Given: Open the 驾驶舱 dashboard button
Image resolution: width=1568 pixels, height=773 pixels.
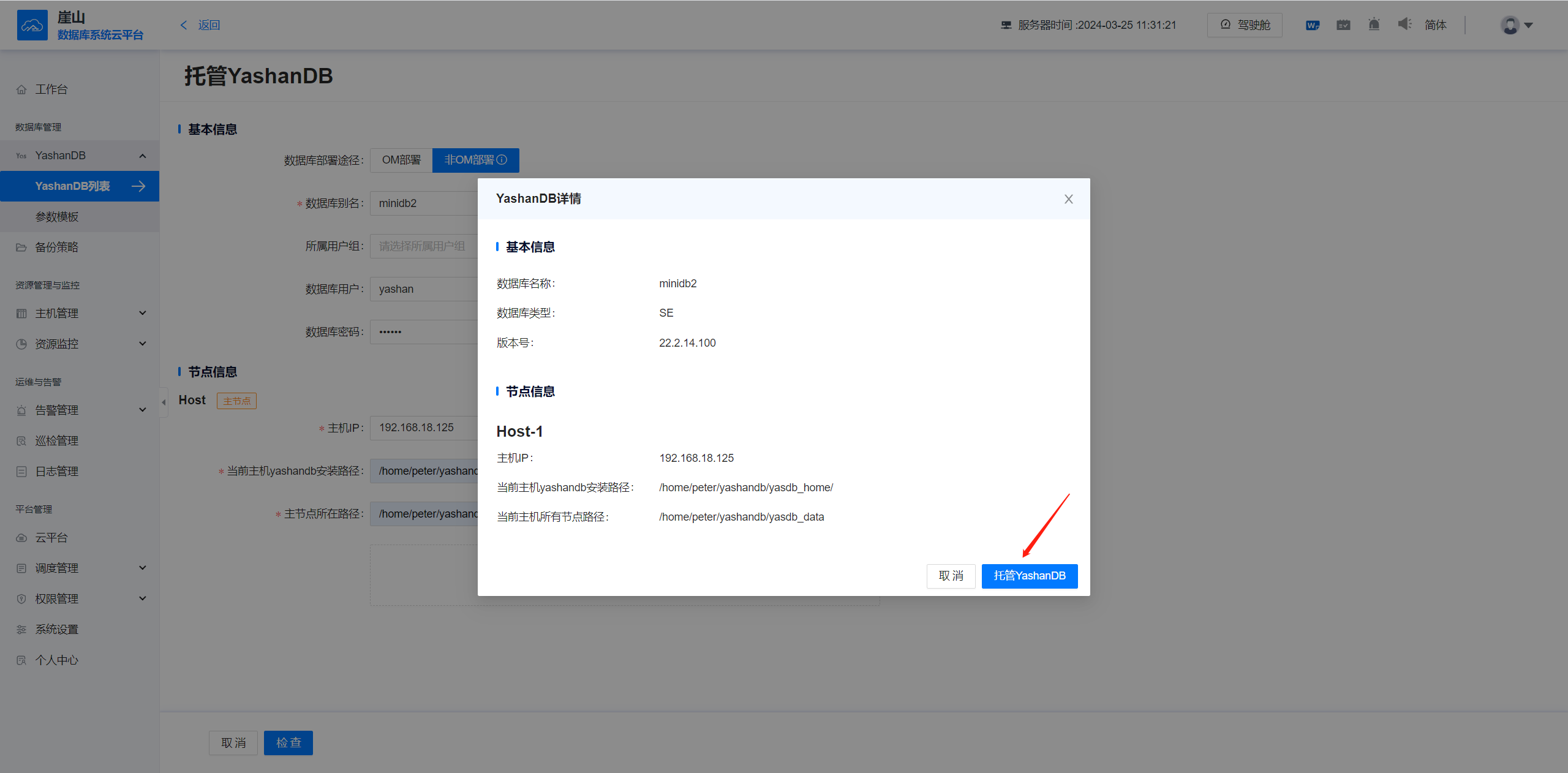Looking at the screenshot, I should [x=1245, y=25].
